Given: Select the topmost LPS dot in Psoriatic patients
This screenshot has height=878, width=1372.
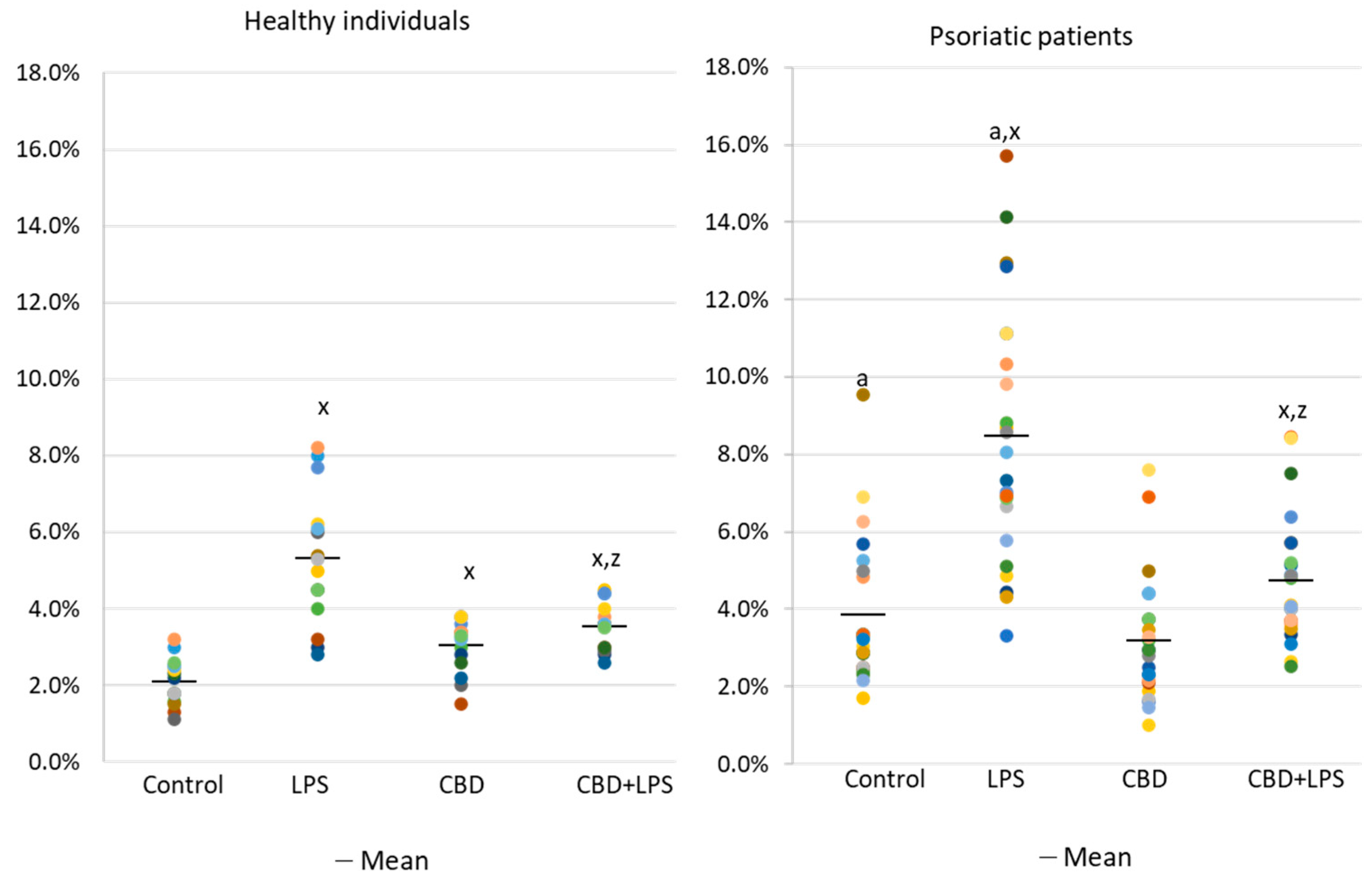Looking at the screenshot, I should [1006, 156].
